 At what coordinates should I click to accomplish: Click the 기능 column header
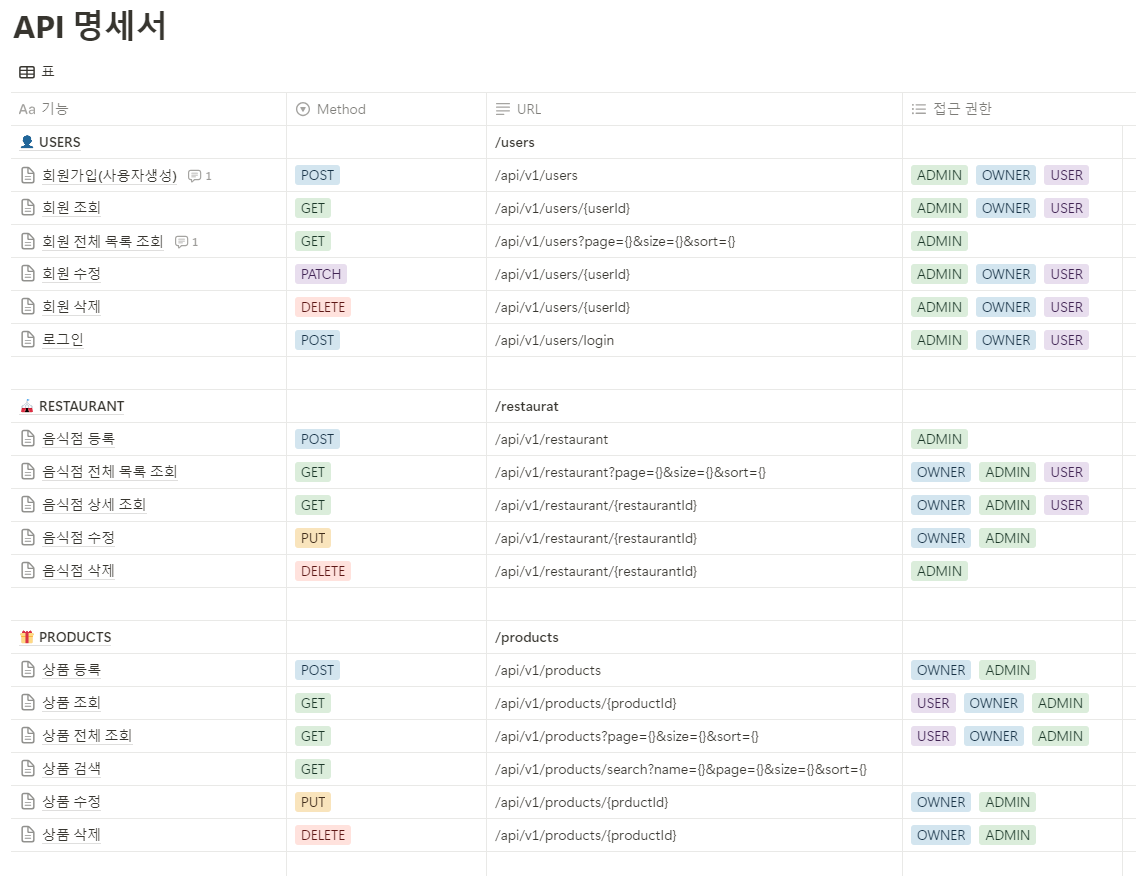tap(149, 109)
